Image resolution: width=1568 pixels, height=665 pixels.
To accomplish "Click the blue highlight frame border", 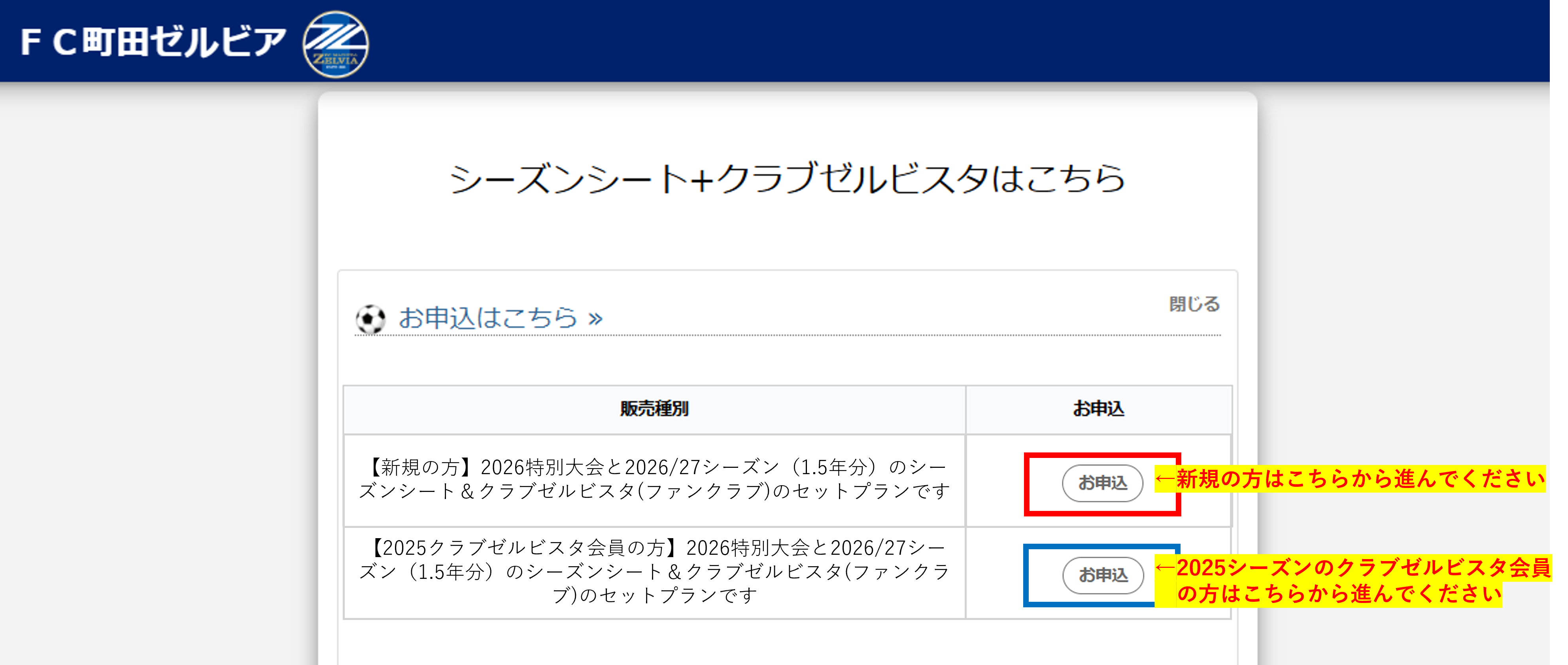I will 1027,576.
